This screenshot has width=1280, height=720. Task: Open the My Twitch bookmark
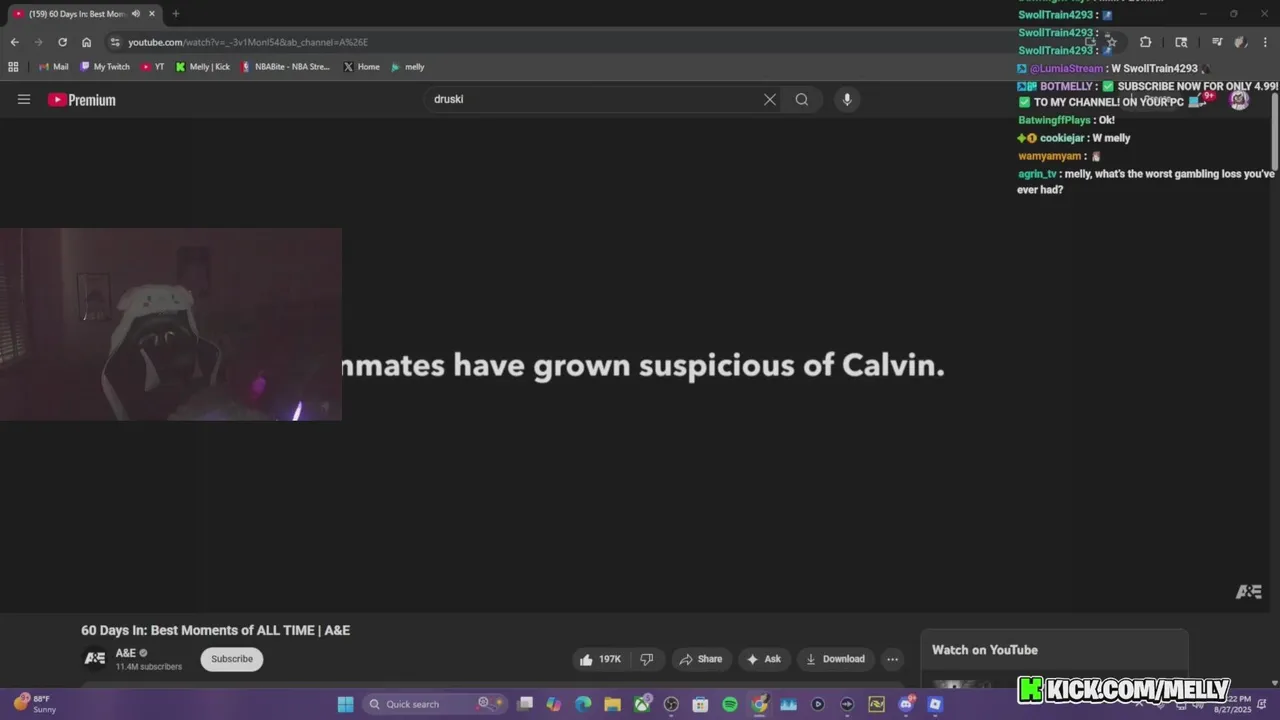coord(105,67)
